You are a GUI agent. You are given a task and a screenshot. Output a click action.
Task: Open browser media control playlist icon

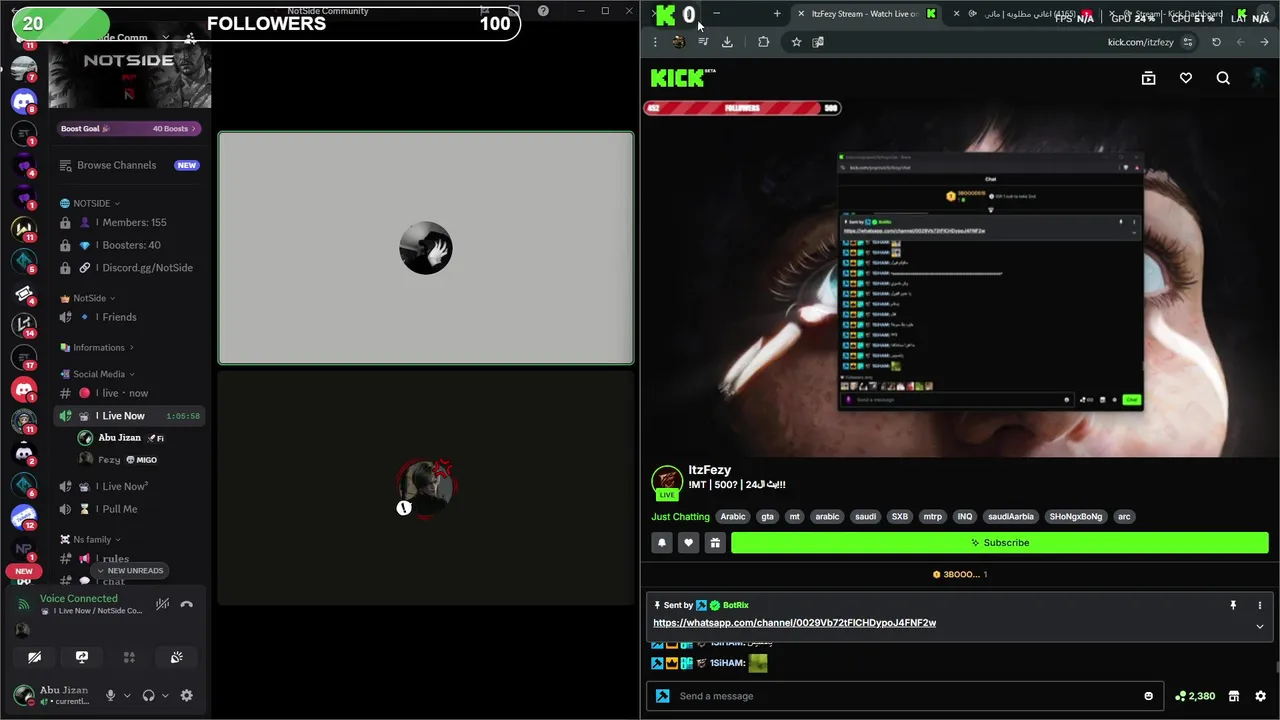703,42
